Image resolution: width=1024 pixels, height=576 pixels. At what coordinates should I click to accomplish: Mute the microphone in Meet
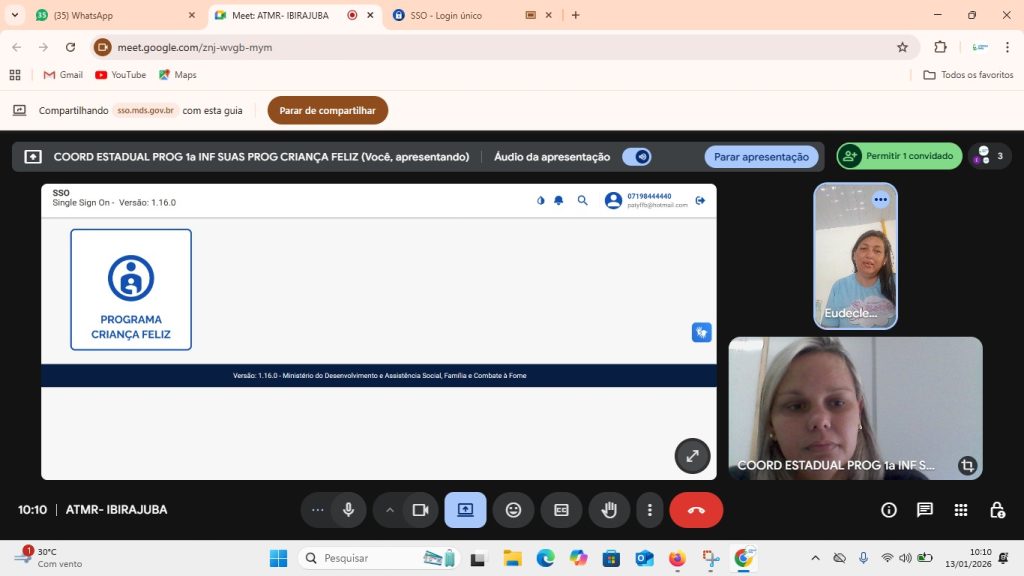348,510
